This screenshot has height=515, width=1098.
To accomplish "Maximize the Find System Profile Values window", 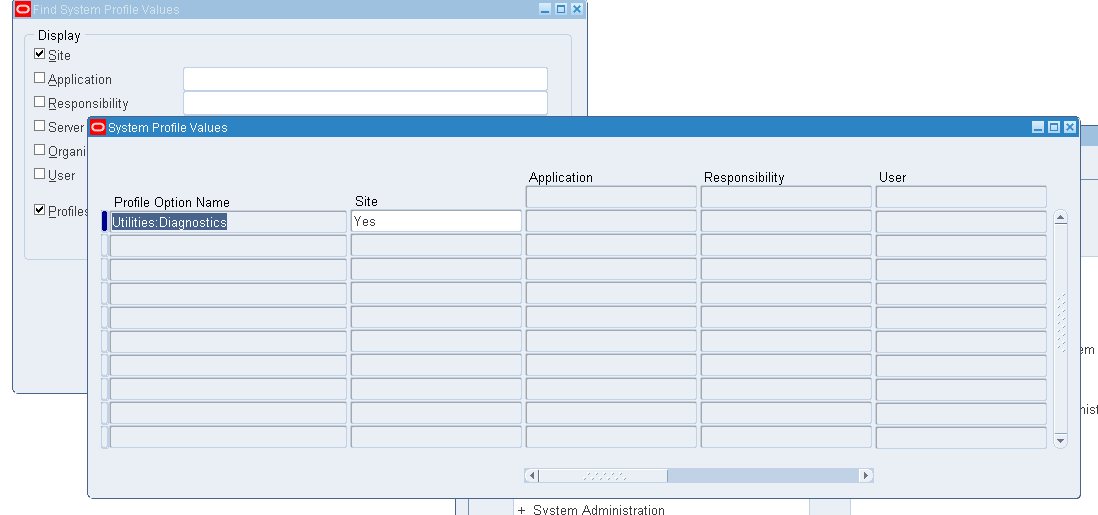I will (x=561, y=9).
